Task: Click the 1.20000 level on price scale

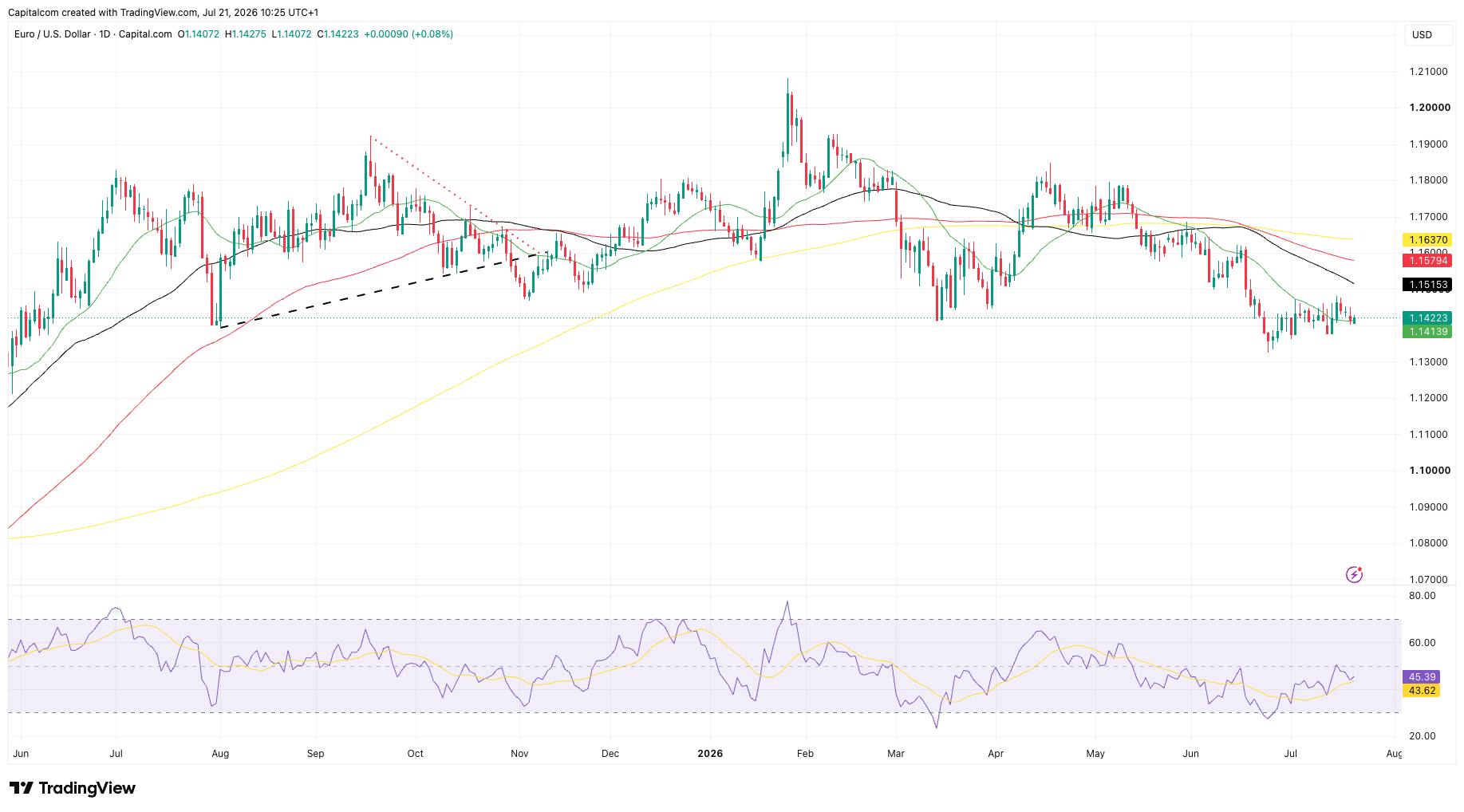Action: click(1430, 108)
